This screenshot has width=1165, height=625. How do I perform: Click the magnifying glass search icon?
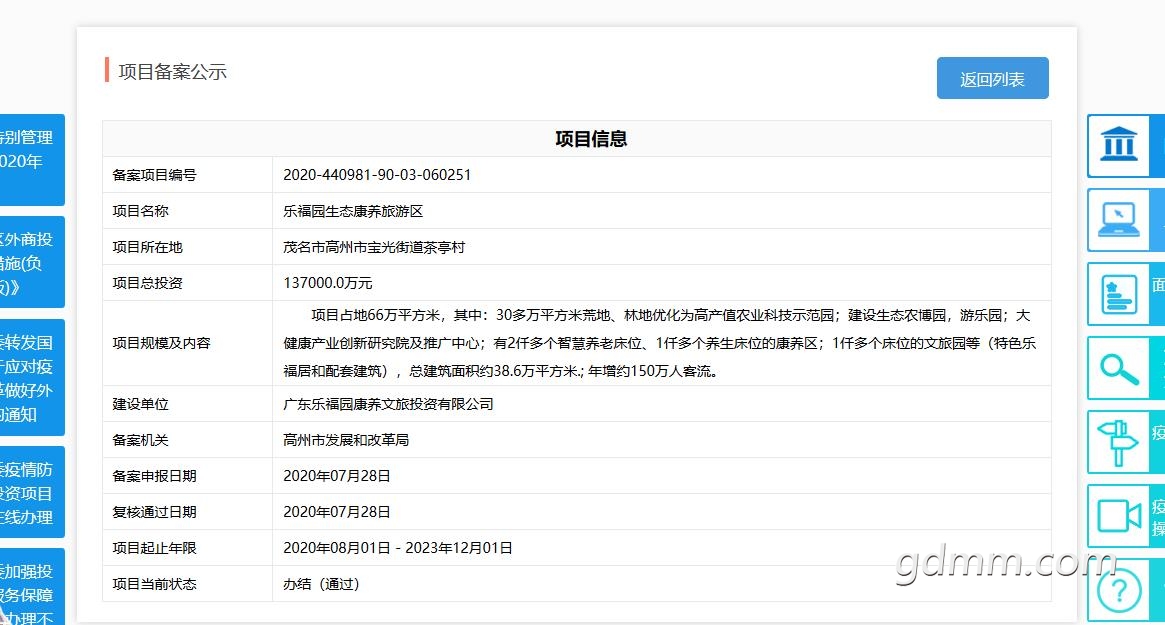[1119, 369]
